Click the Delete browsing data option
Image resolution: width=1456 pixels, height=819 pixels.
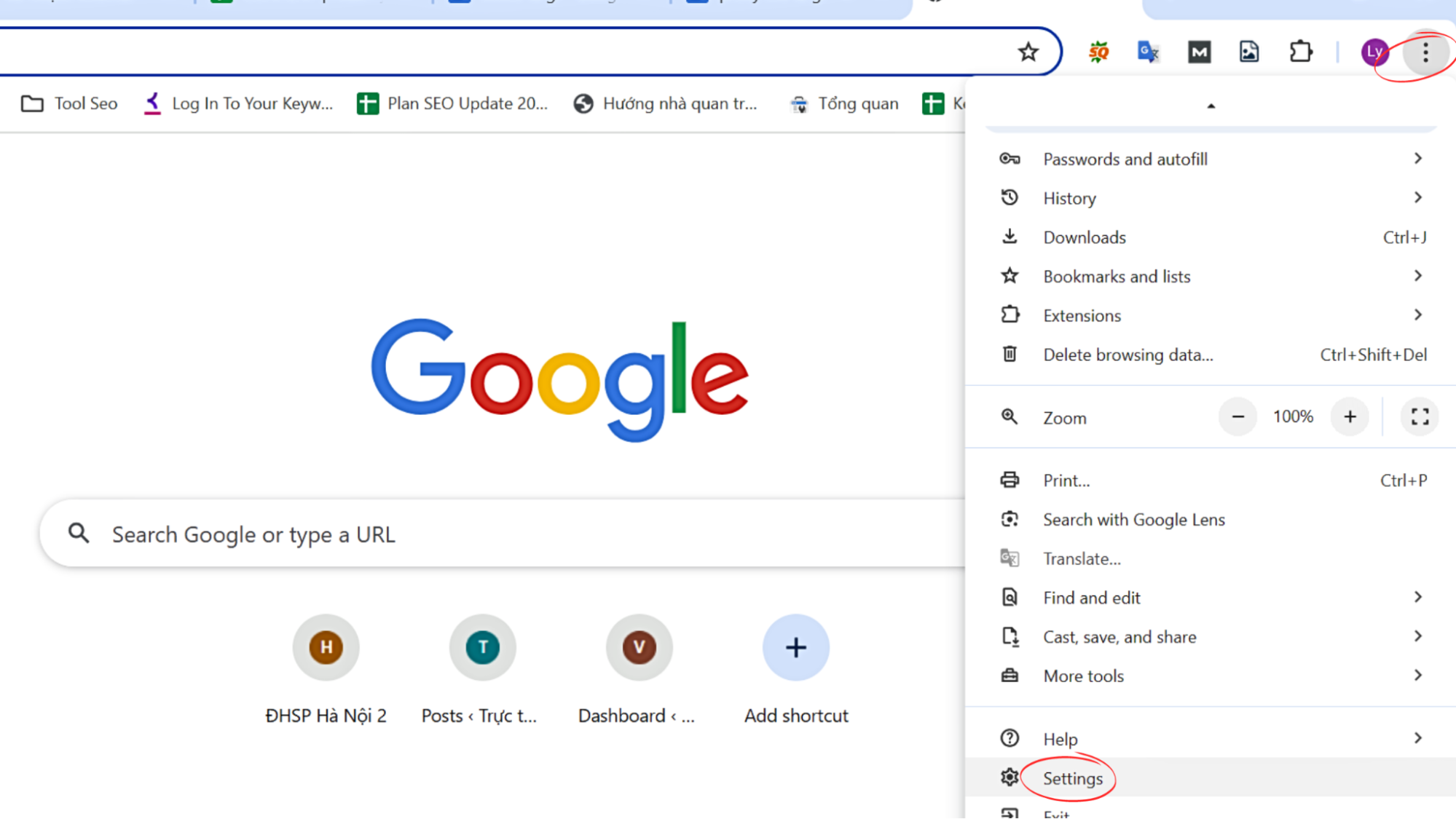point(1128,354)
